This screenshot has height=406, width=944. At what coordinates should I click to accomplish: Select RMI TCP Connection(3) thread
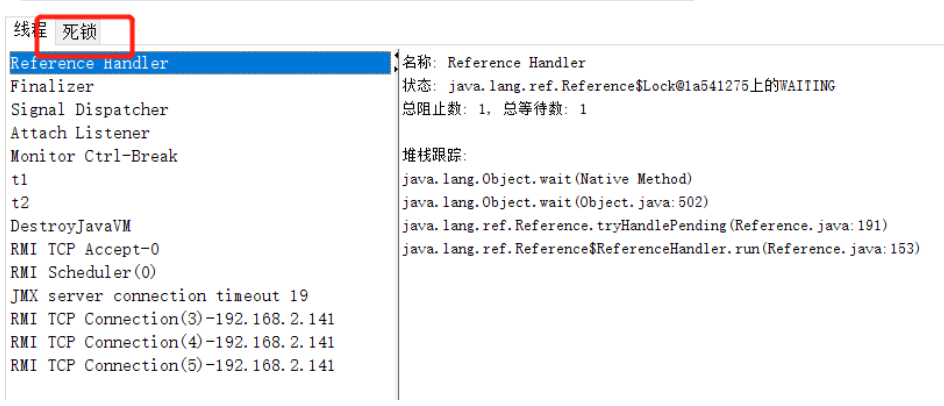coord(200,319)
